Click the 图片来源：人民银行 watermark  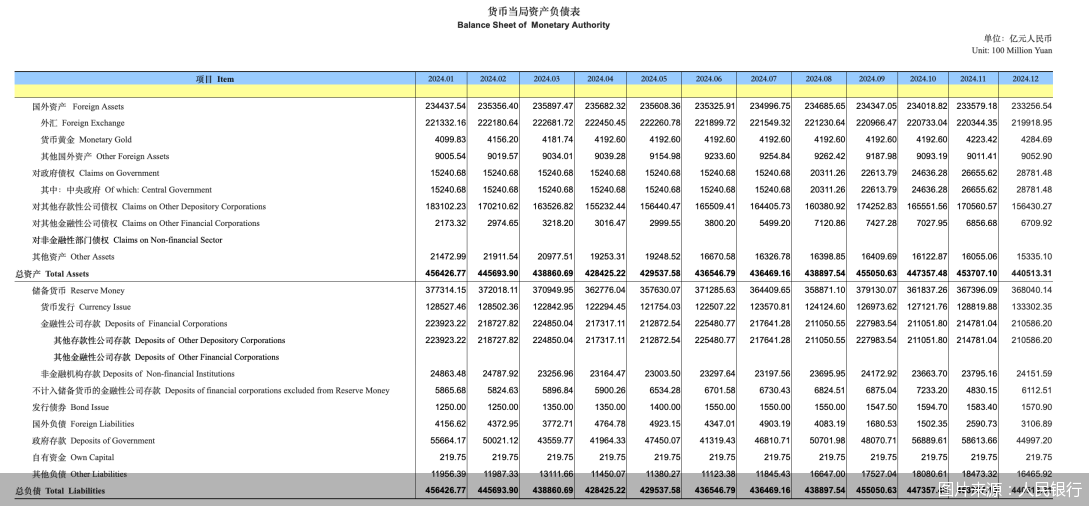[1008, 489]
